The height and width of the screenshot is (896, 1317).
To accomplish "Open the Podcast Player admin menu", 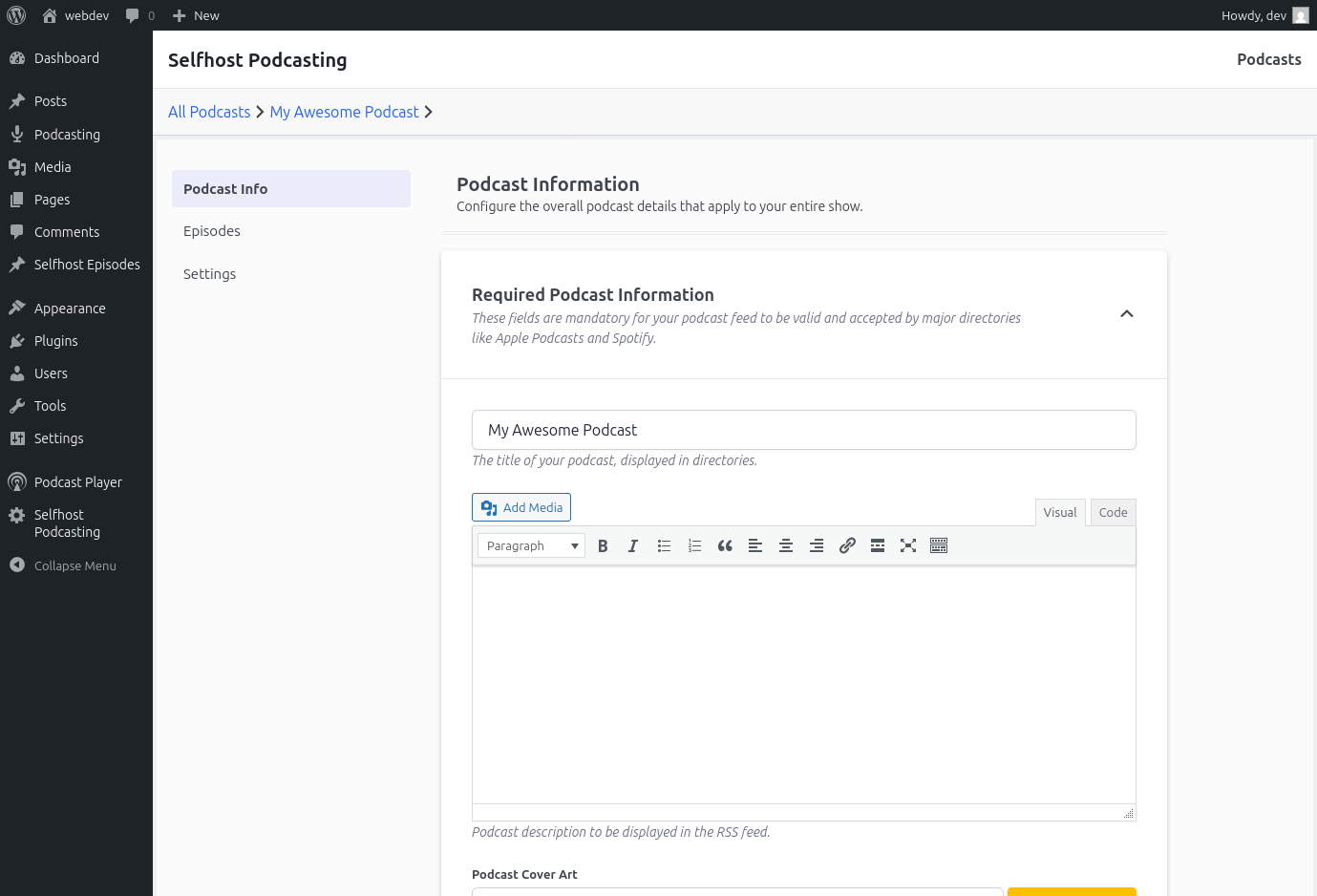I will coord(76,482).
